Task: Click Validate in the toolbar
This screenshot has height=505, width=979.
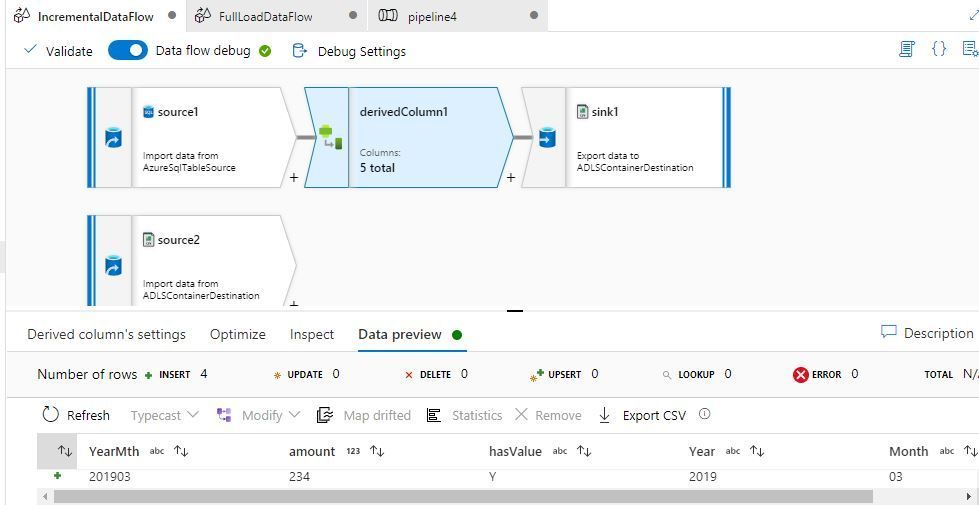Action: pyautogui.click(x=58, y=51)
